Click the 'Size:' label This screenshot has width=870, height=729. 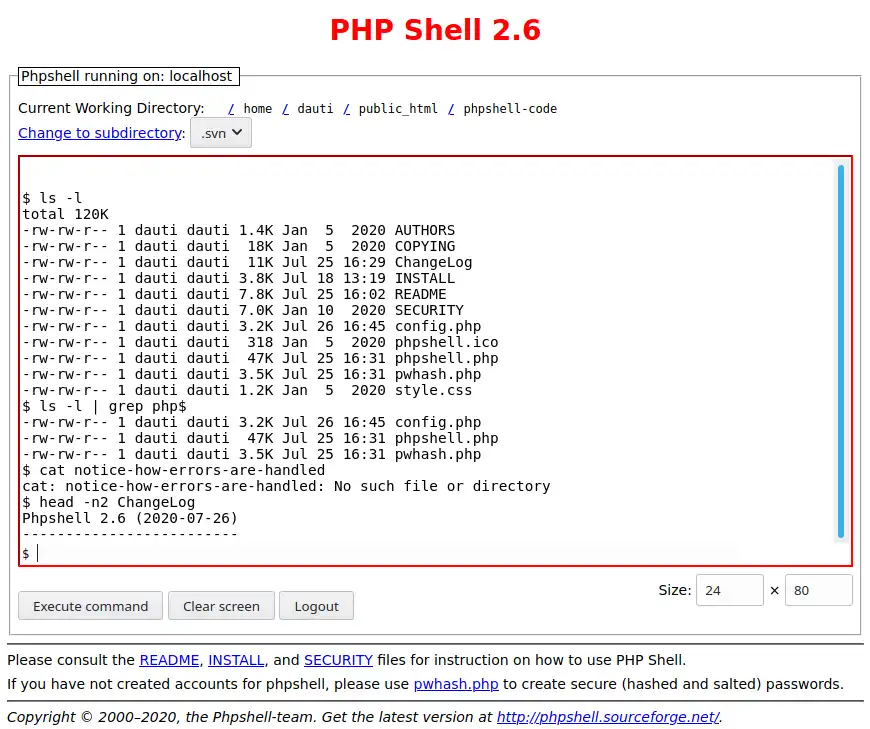pyautogui.click(x=675, y=590)
